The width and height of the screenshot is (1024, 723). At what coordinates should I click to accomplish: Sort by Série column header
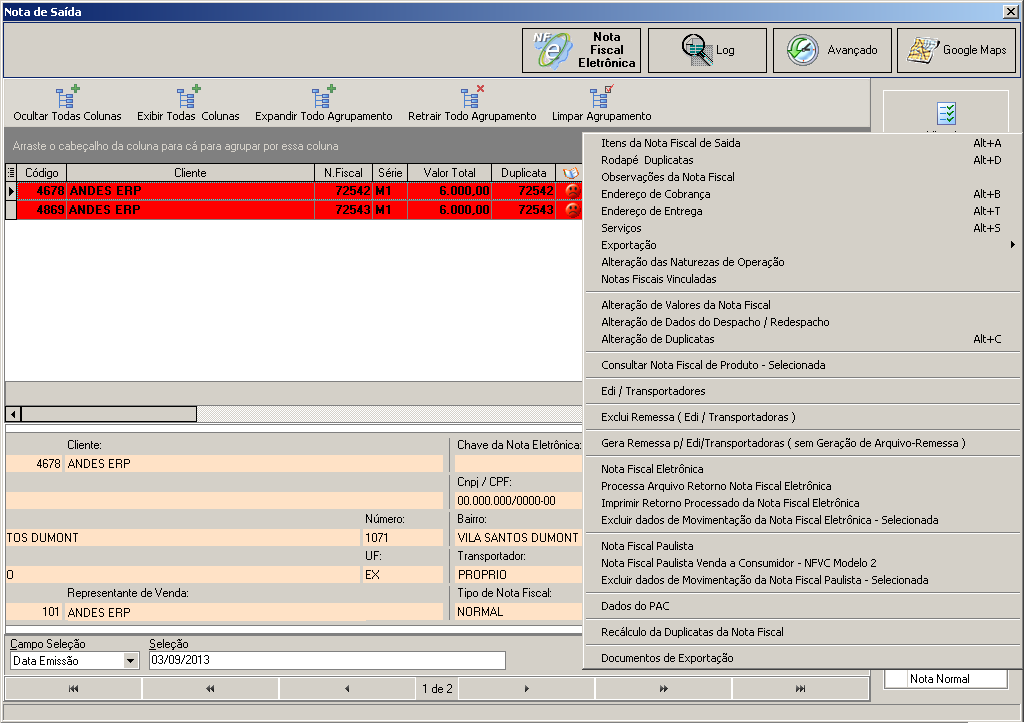[x=390, y=173]
